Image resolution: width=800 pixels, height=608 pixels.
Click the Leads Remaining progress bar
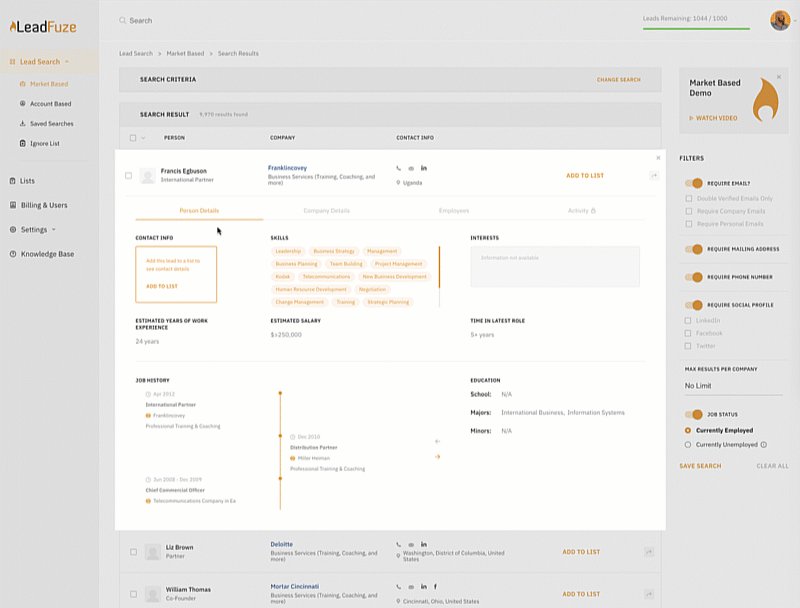coord(696,29)
